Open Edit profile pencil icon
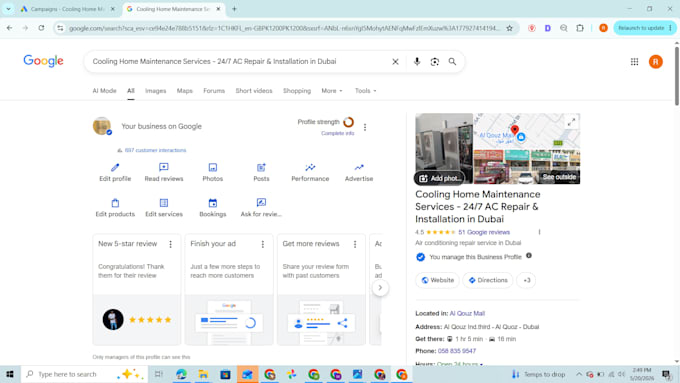 115,167
